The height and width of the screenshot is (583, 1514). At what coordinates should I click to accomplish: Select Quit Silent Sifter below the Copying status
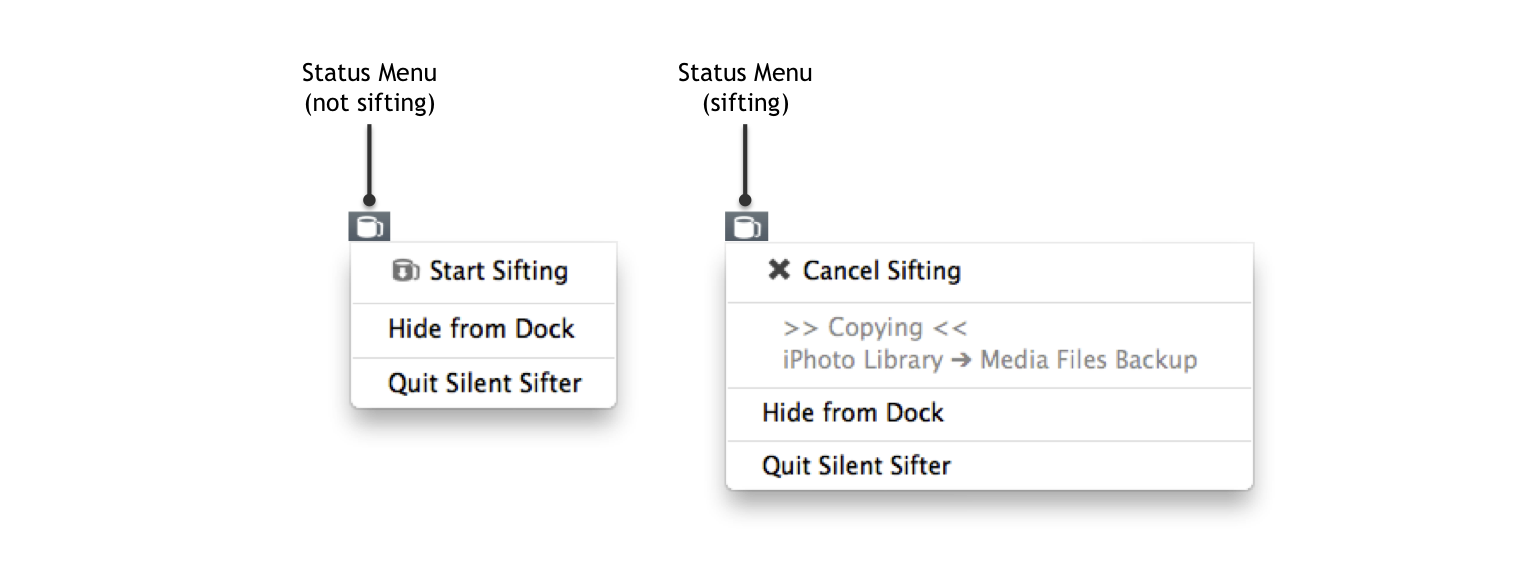point(989,465)
